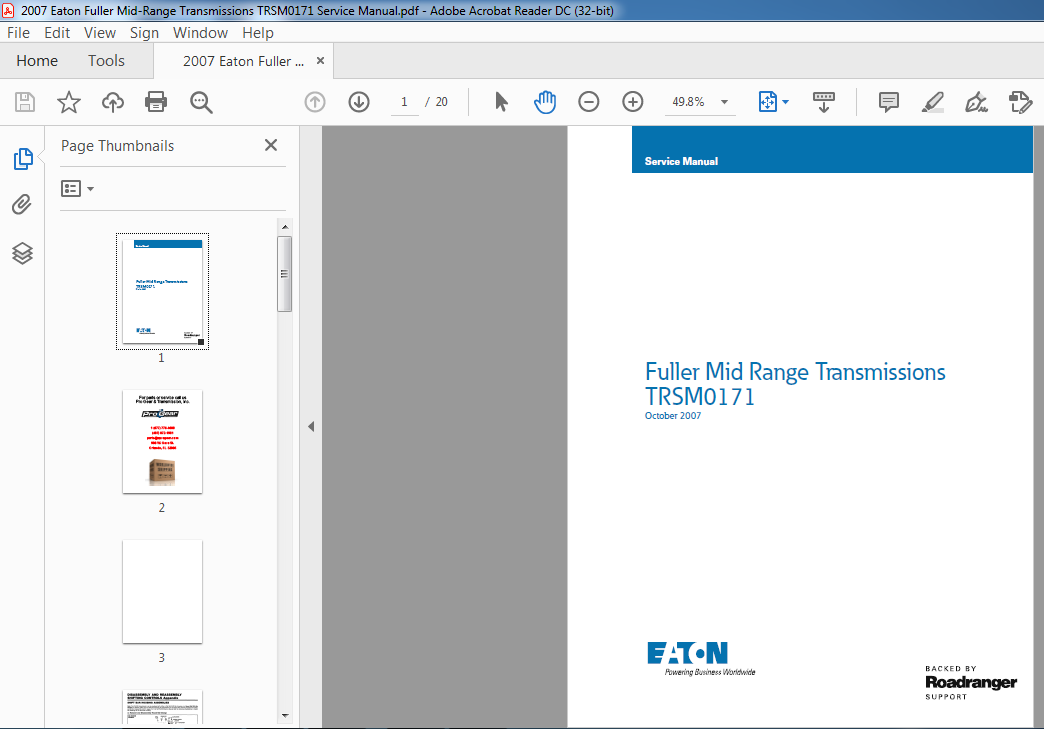Screen dimensions: 1044x729
Task: Switch to the Home tab
Action: pyautogui.click(x=37, y=61)
